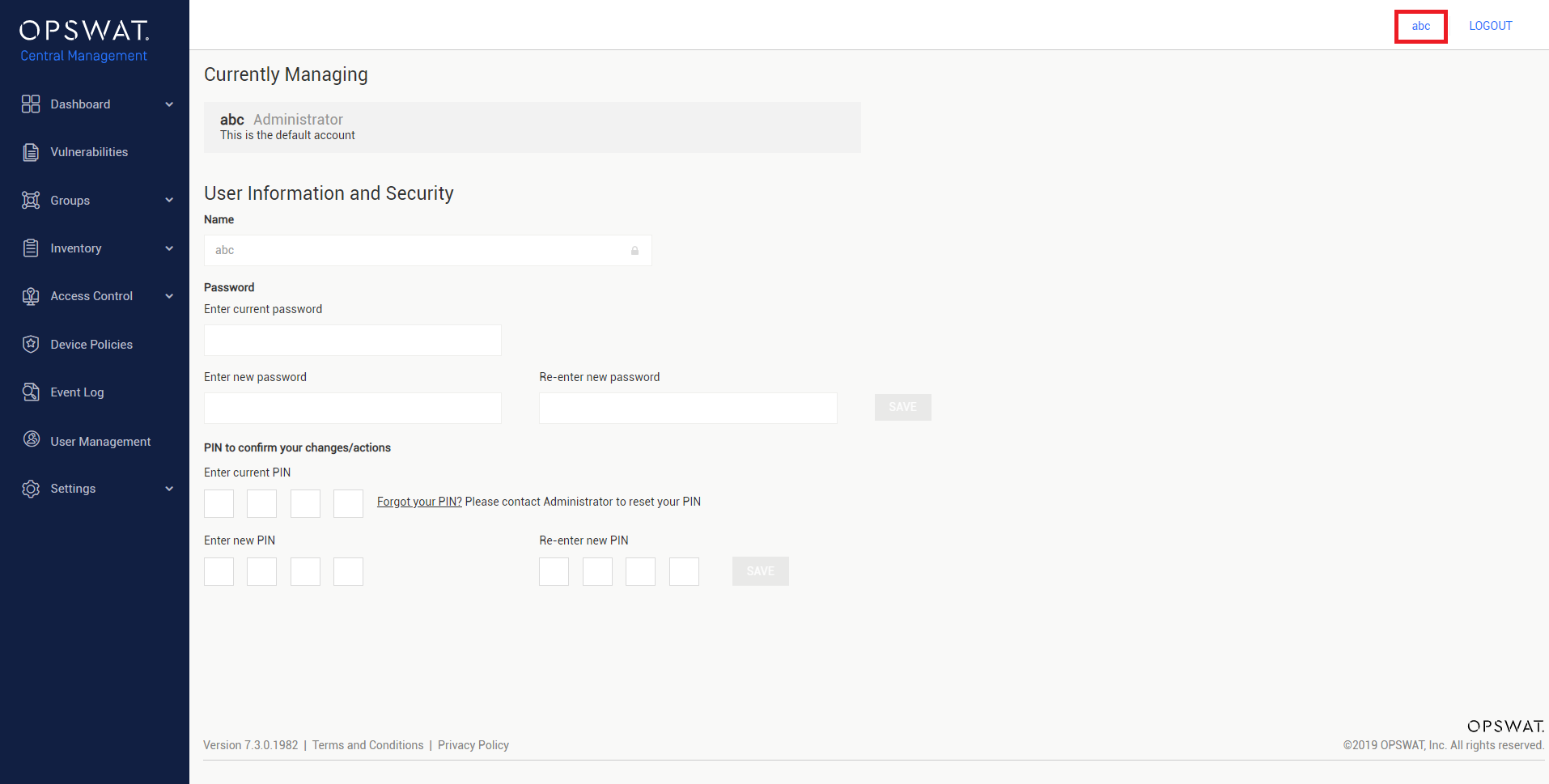Click the User Management person icon
Viewport: 1549px width, 784px height.
31,439
